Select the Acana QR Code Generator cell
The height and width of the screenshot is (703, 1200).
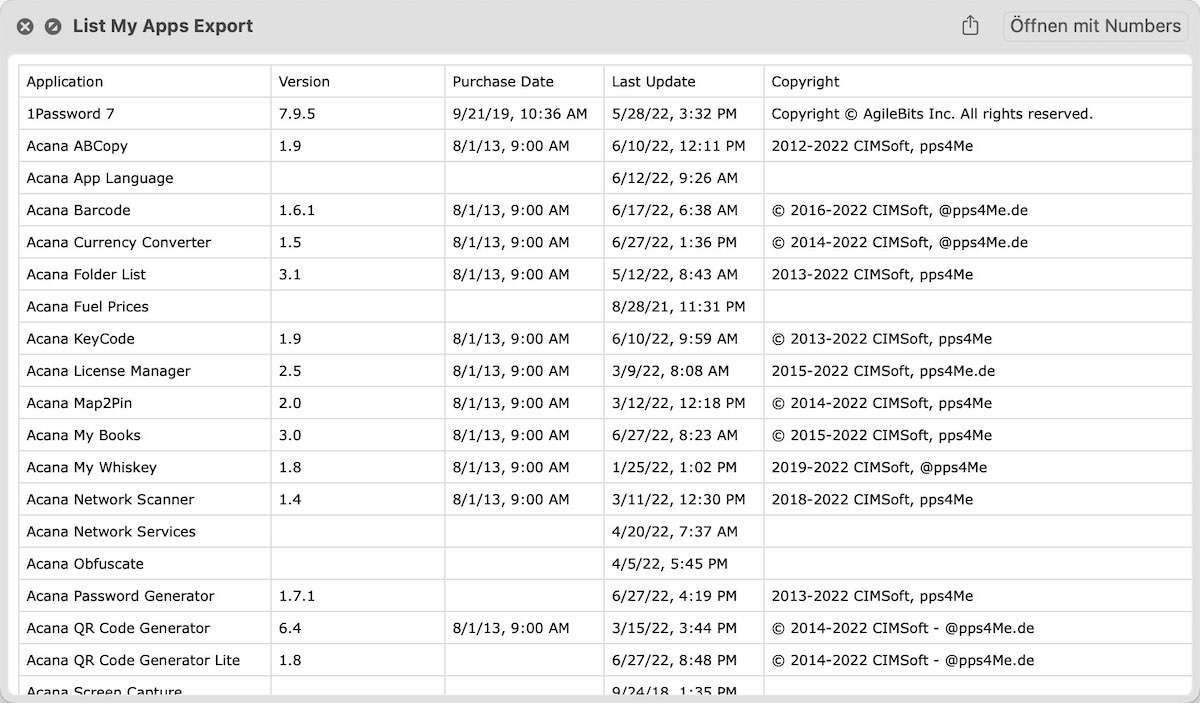(145, 628)
